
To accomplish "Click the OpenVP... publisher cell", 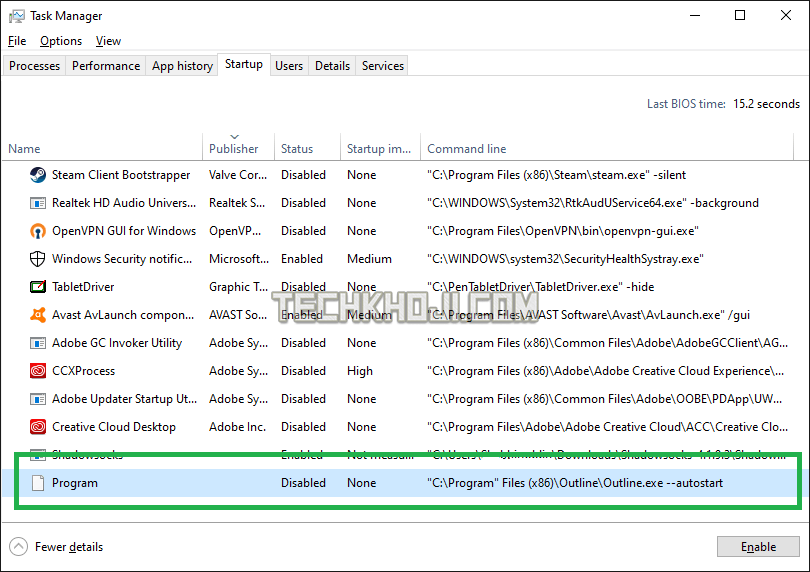I will [235, 231].
